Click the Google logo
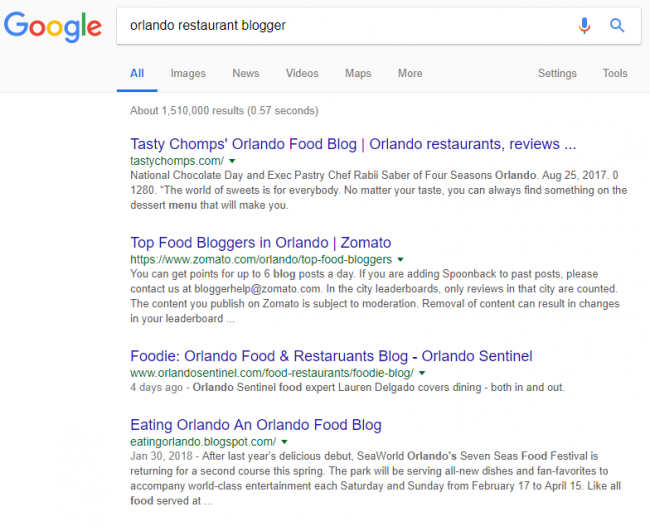The image size is (650, 526). tap(53, 26)
